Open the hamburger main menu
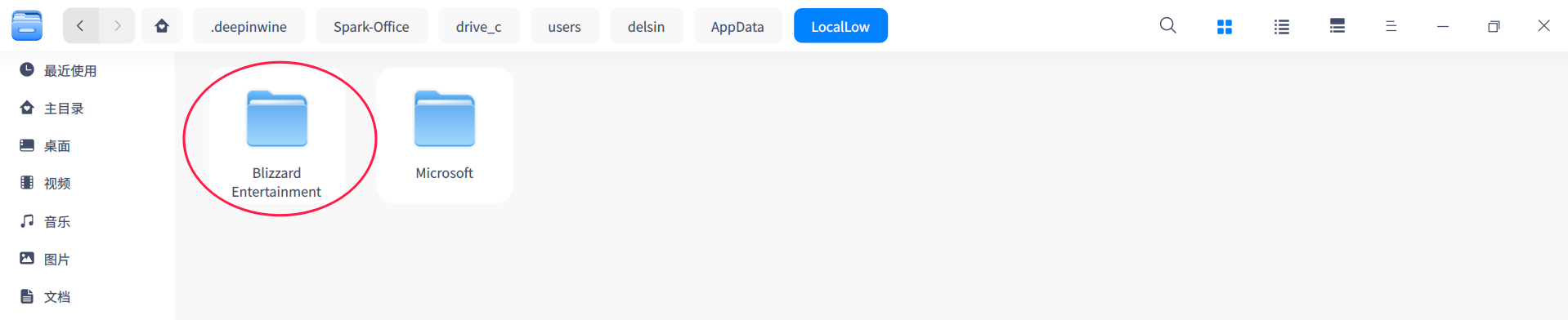1568x320 pixels. click(1391, 26)
